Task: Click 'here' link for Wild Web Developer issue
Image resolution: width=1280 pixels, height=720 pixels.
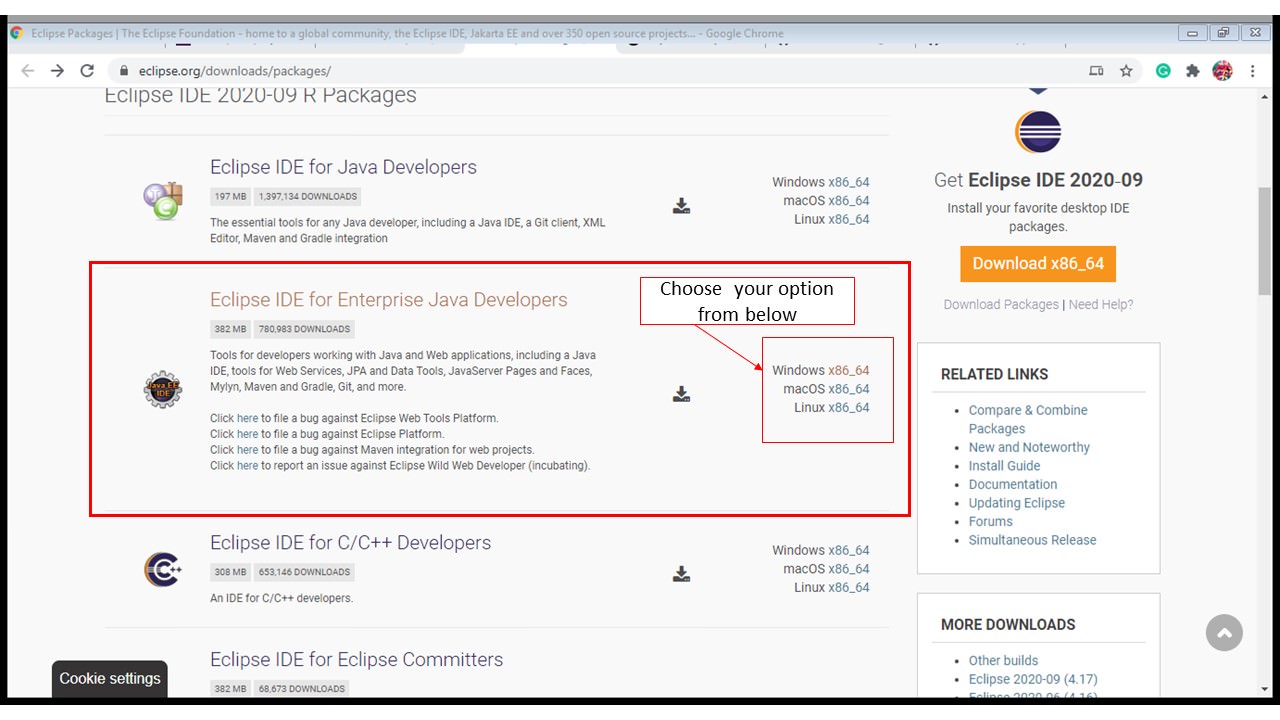Action: [247, 465]
